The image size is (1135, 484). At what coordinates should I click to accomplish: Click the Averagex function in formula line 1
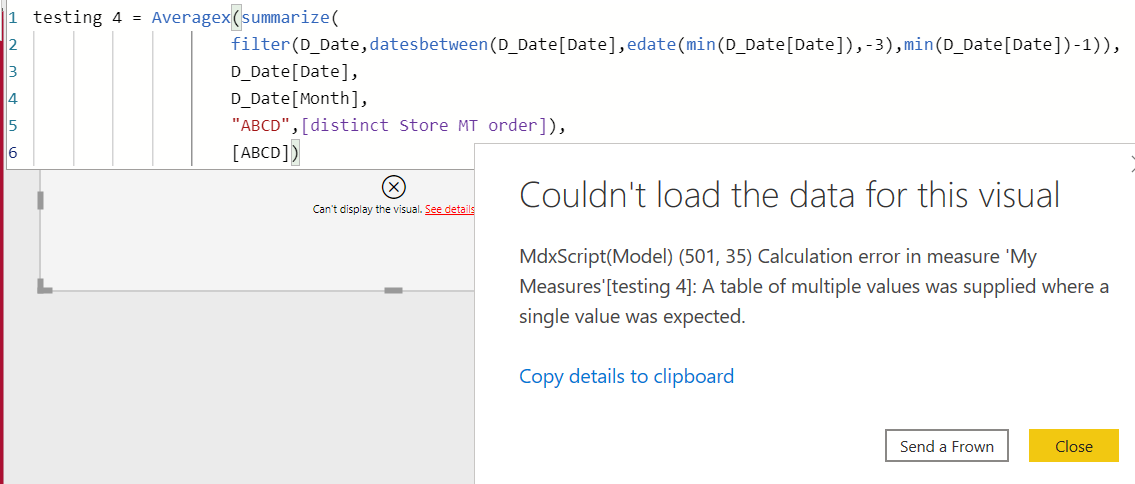click(x=190, y=17)
